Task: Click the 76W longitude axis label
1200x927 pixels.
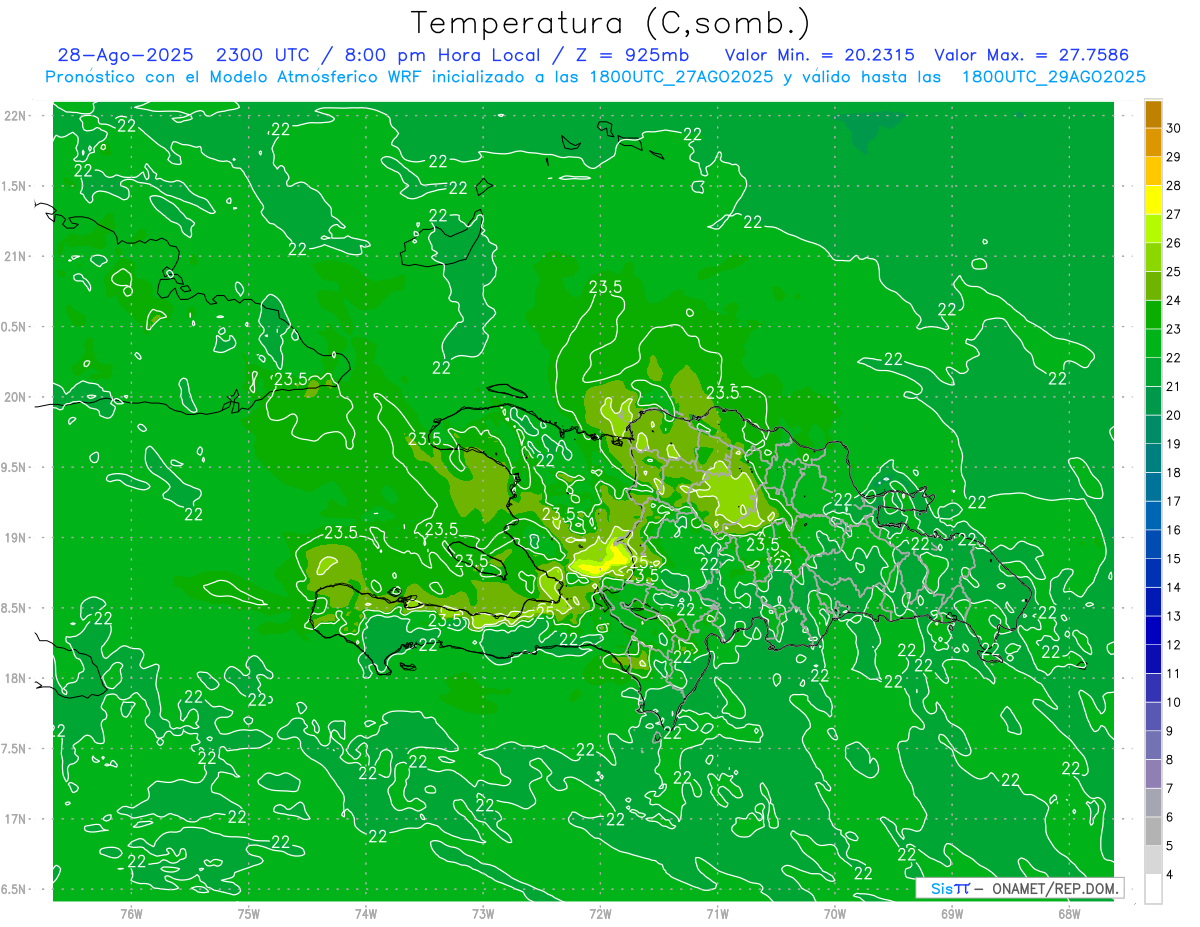Action: [x=131, y=914]
